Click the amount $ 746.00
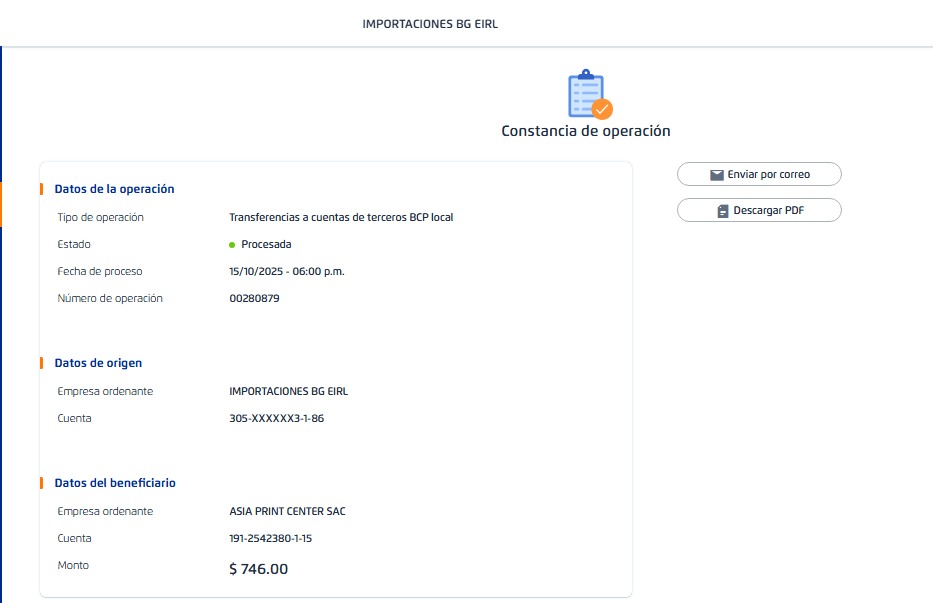The height and width of the screenshot is (603, 933). 258,569
